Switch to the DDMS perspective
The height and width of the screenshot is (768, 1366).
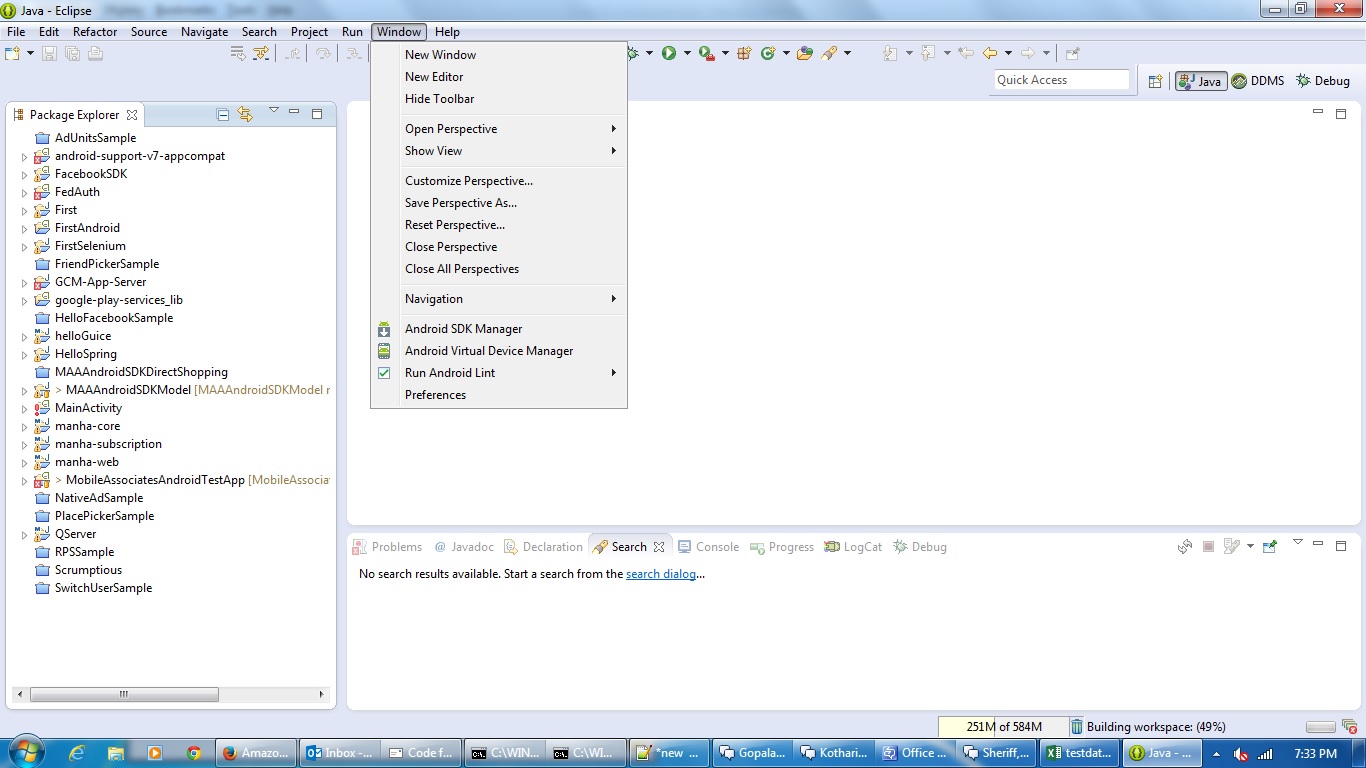pos(1259,81)
